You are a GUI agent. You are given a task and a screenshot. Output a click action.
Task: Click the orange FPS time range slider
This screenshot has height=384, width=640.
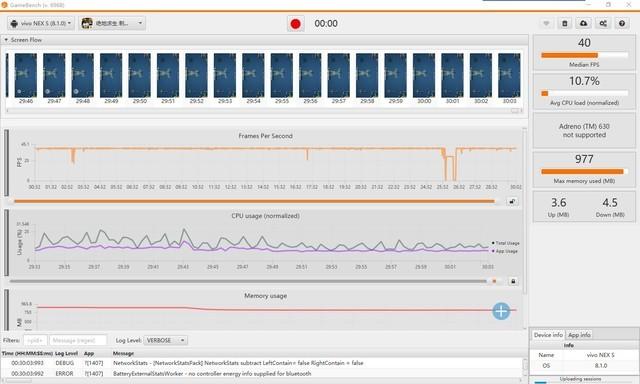254,201
